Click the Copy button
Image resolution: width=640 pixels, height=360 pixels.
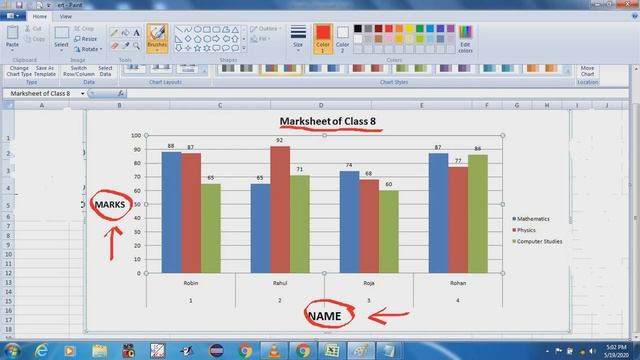[x=34, y=39]
